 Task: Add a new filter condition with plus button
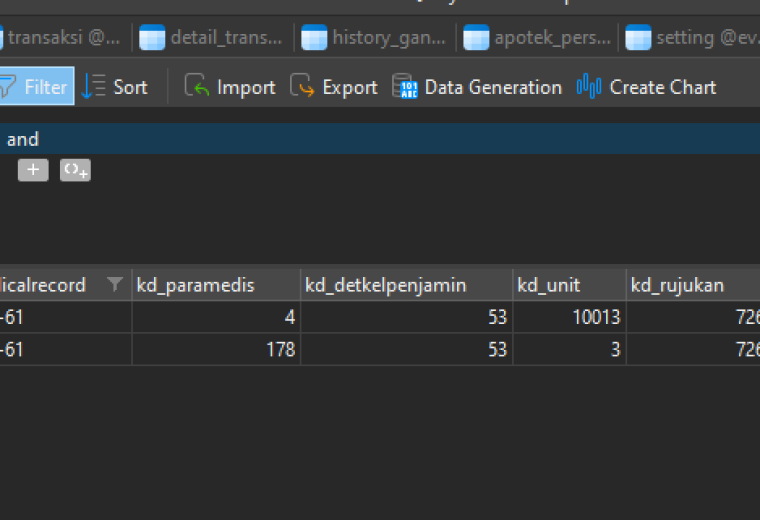(x=33, y=170)
